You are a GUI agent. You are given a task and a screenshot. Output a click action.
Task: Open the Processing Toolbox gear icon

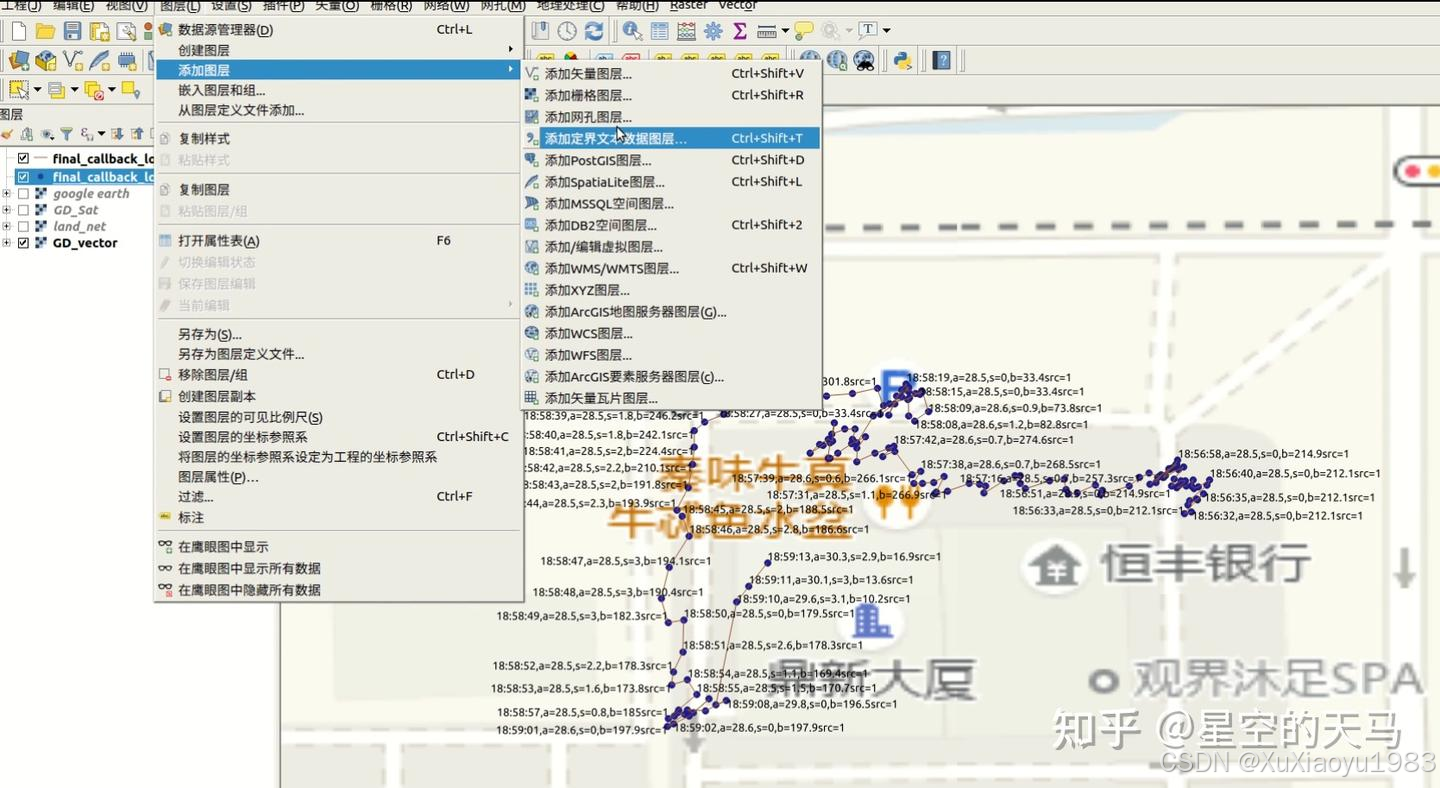(x=713, y=31)
